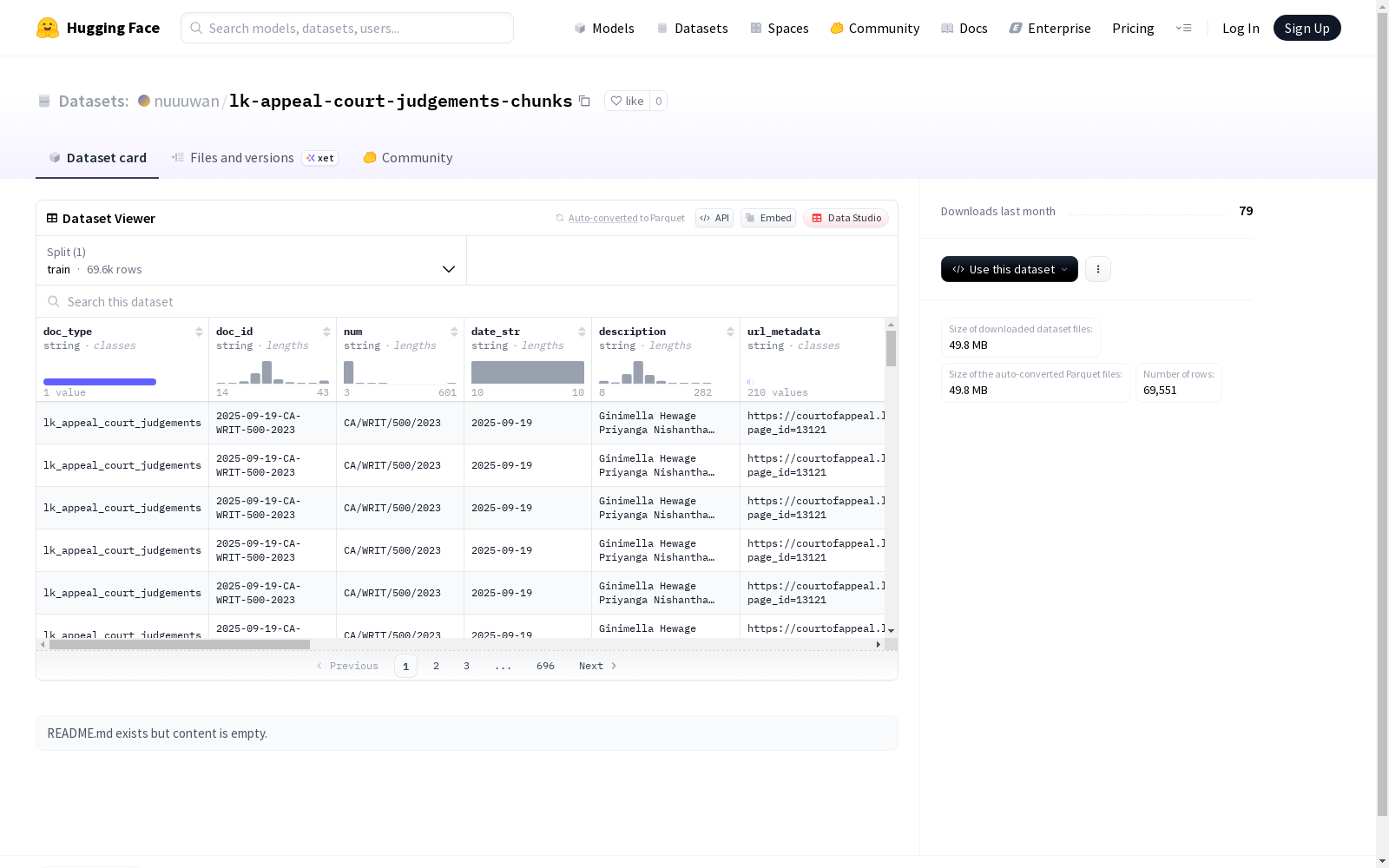Open the Models menu item
Image resolution: width=1389 pixels, height=868 pixels.
(x=604, y=28)
